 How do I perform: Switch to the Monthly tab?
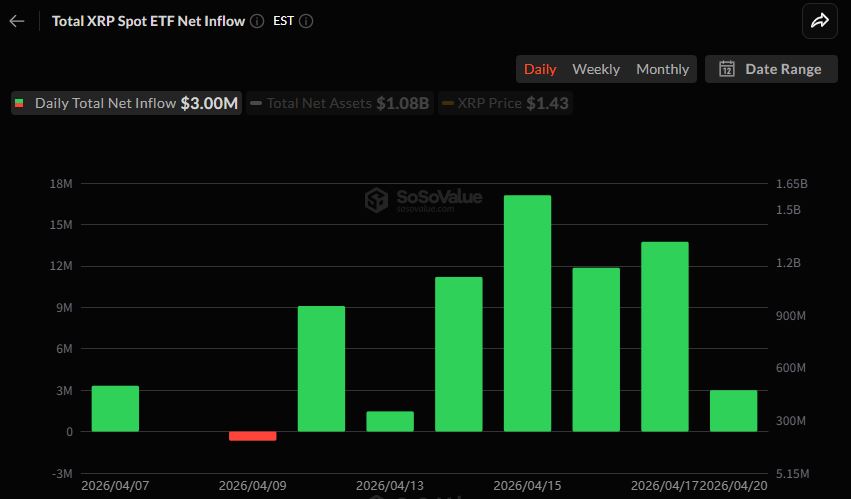coord(662,69)
